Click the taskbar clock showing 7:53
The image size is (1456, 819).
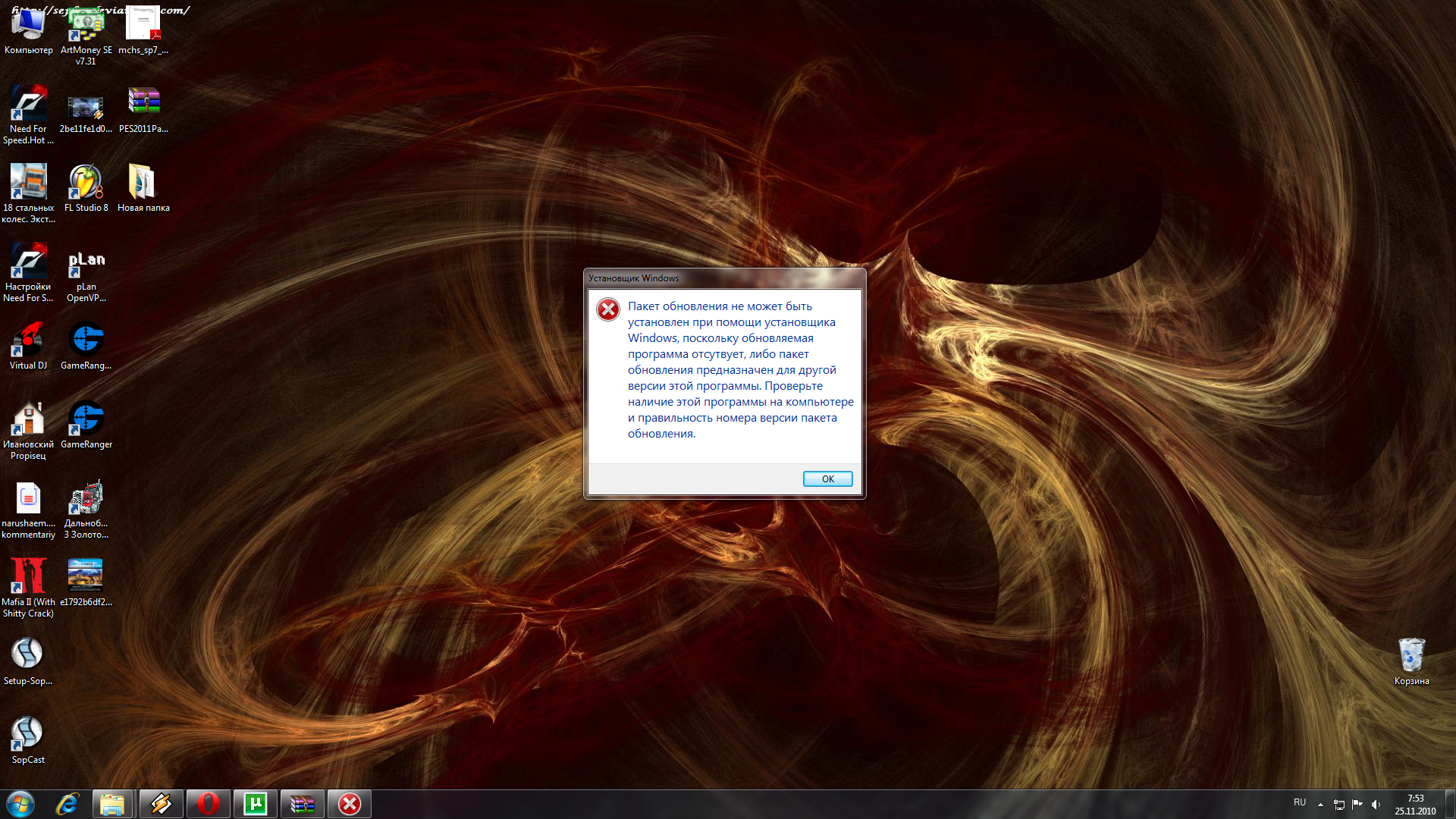[x=1415, y=804]
